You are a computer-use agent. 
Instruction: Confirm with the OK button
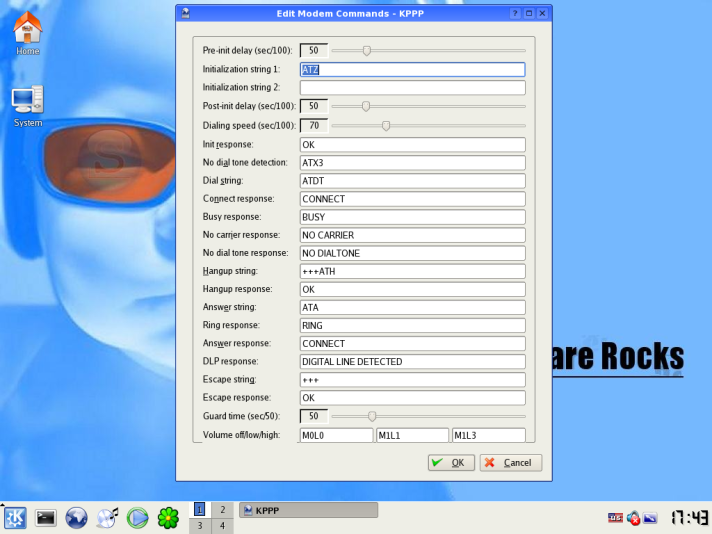pyautogui.click(x=451, y=462)
